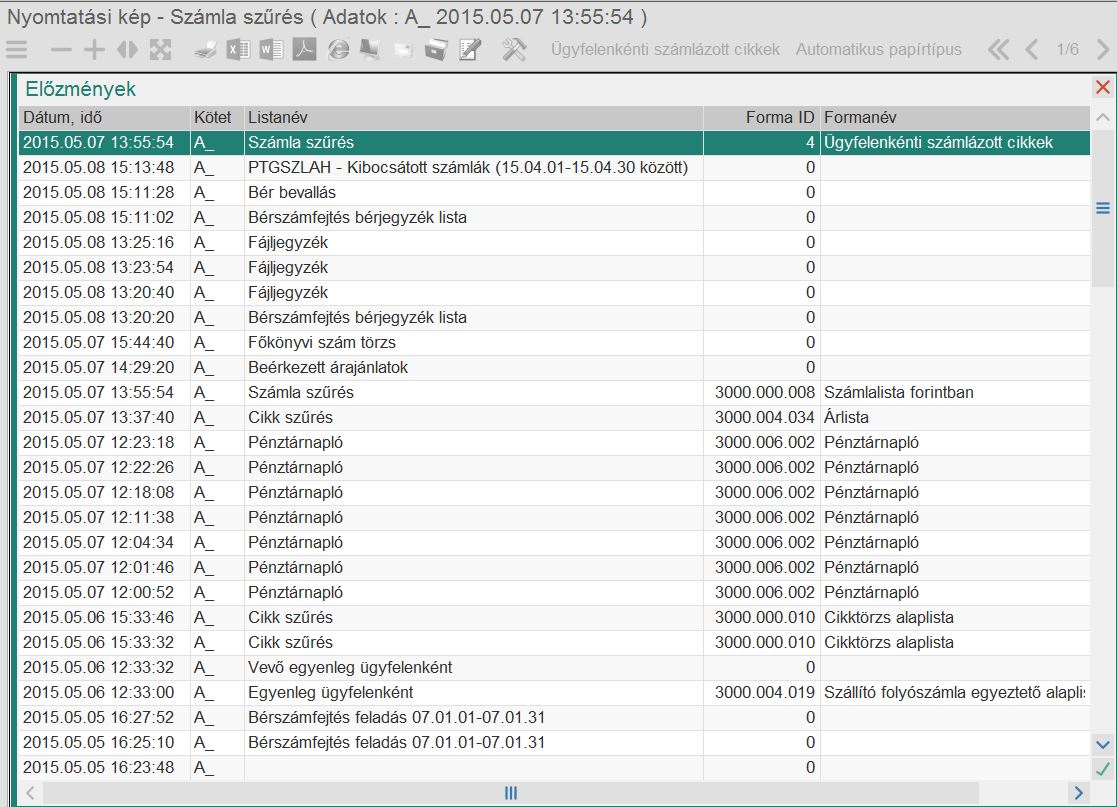Open the Ügyfelenkénti számlázott cikkek form selector
Screen dimensions: 1117x807
[665, 50]
